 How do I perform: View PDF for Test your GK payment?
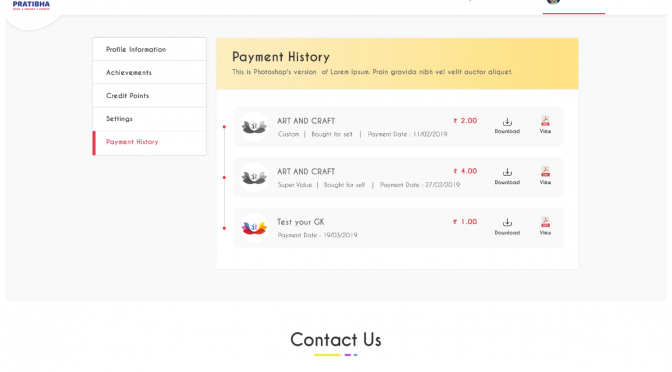(545, 226)
